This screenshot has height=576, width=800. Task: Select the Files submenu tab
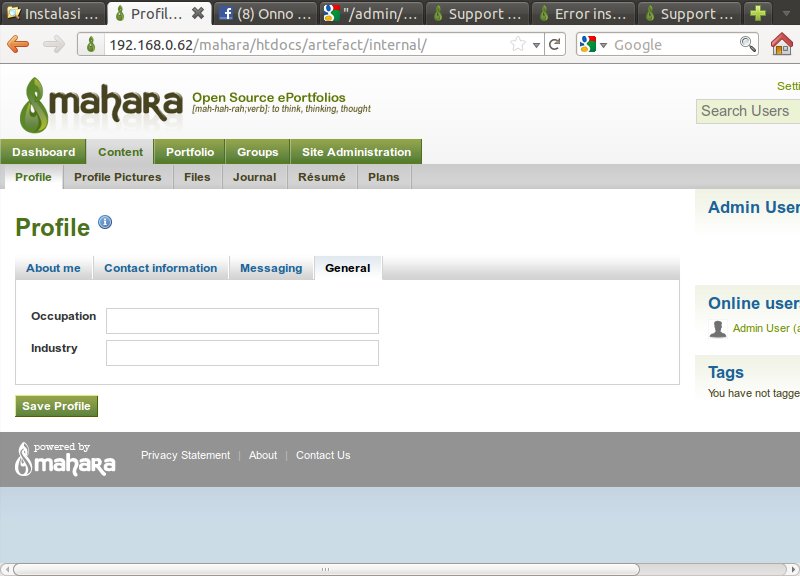click(197, 177)
